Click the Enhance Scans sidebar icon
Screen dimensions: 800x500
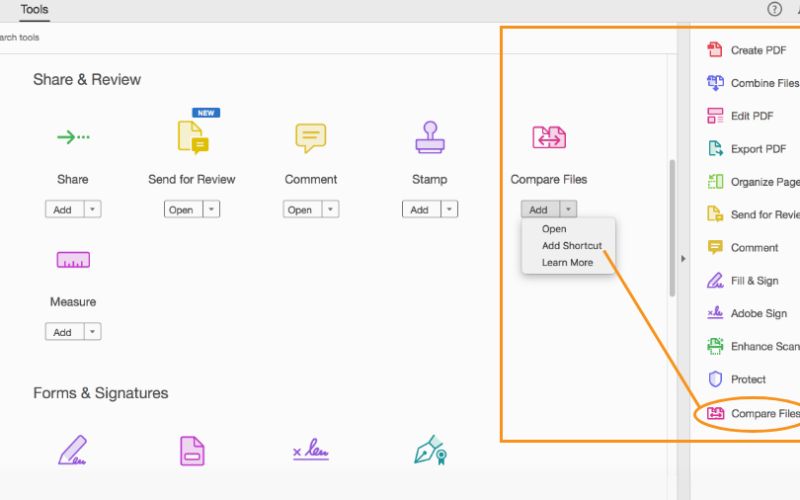(715, 346)
